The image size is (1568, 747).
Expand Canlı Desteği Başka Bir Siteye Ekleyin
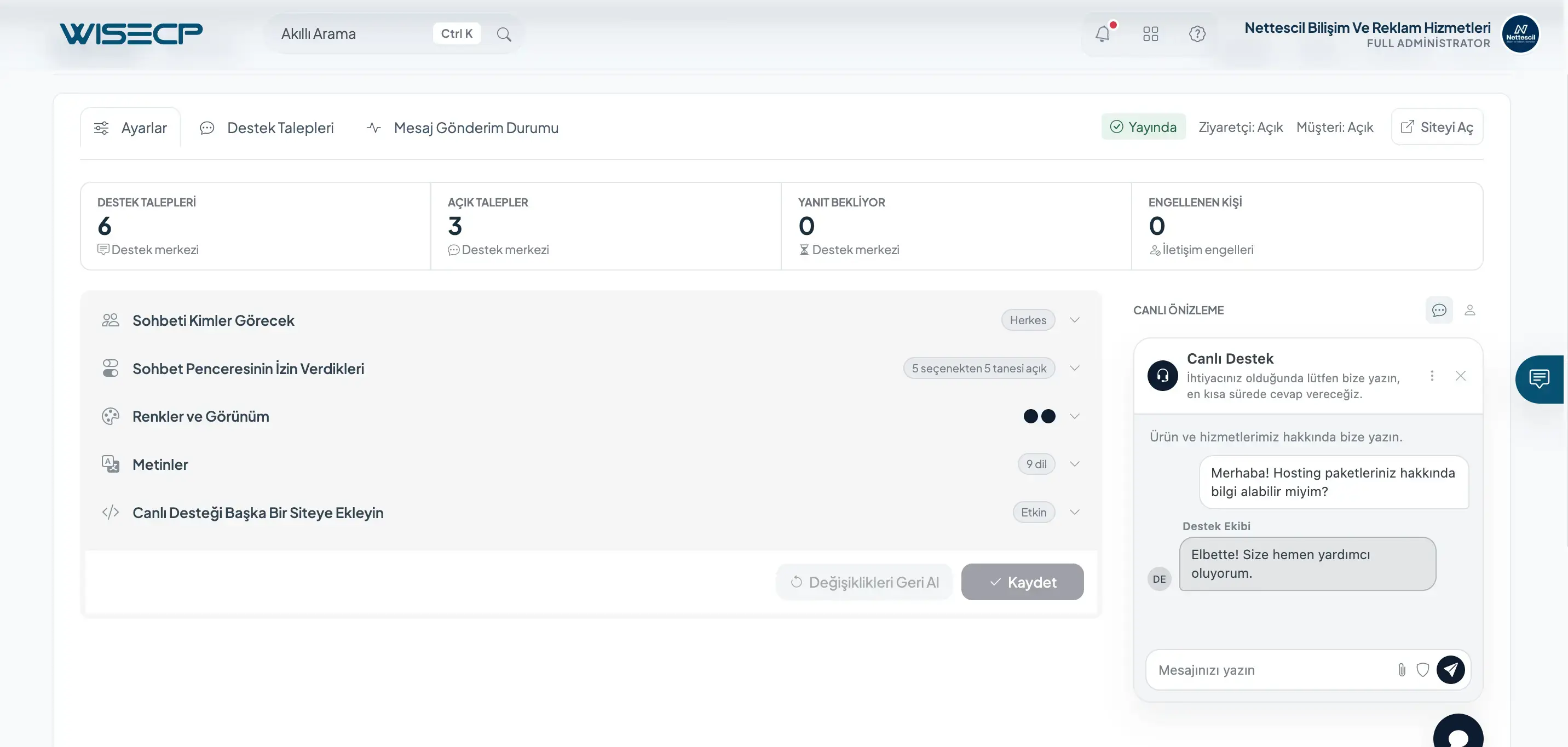pos(590,513)
